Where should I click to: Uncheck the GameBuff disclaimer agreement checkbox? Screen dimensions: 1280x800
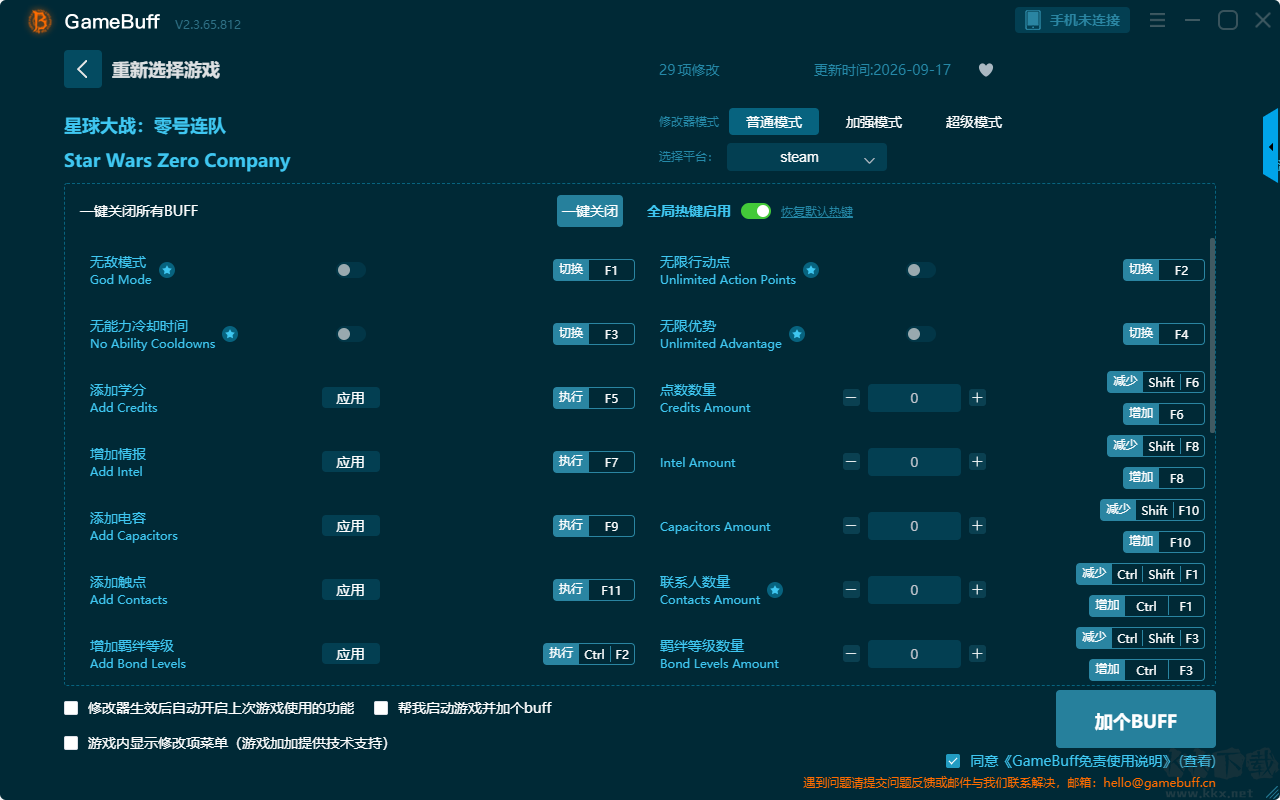[x=953, y=761]
